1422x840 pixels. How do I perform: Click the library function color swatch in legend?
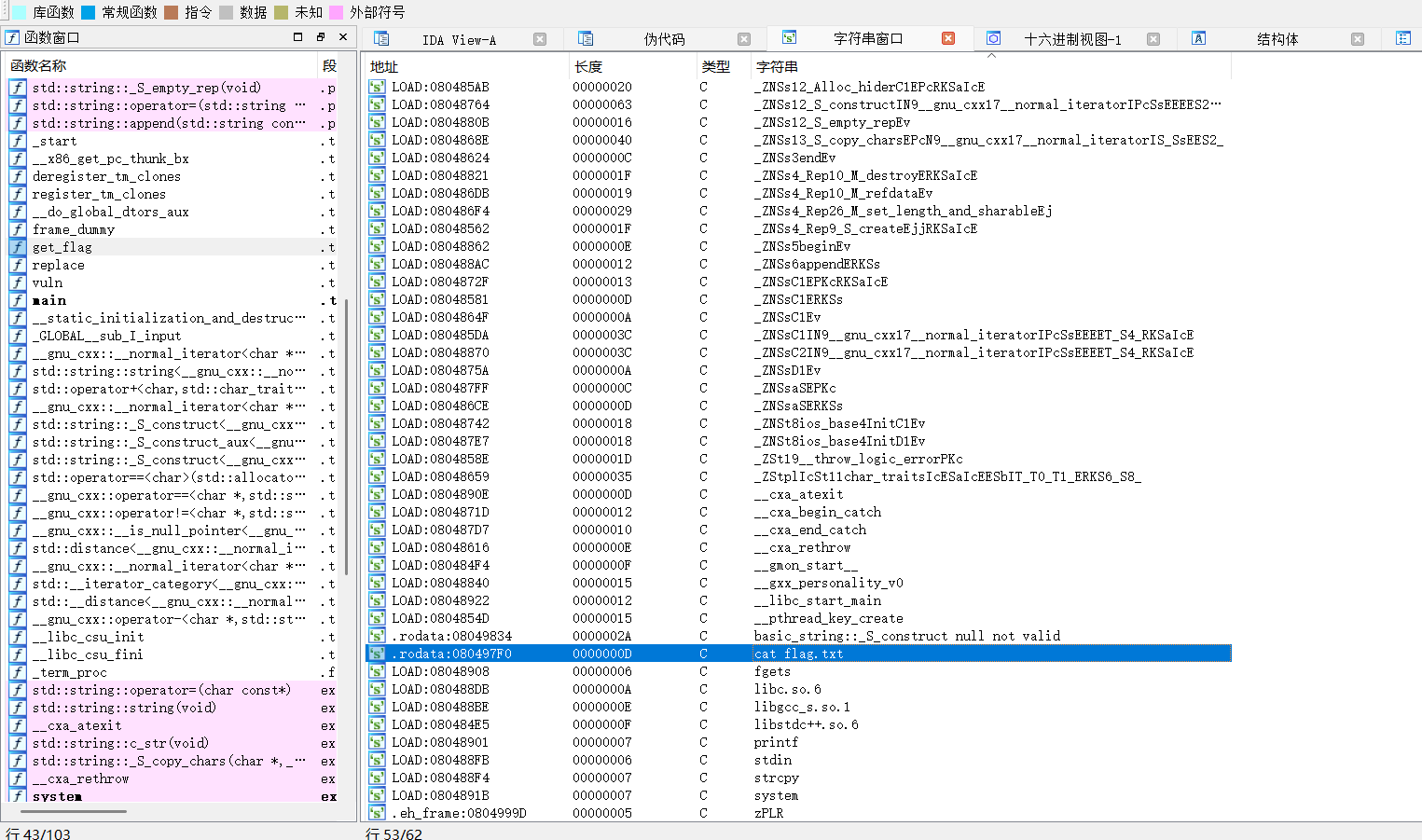20,12
